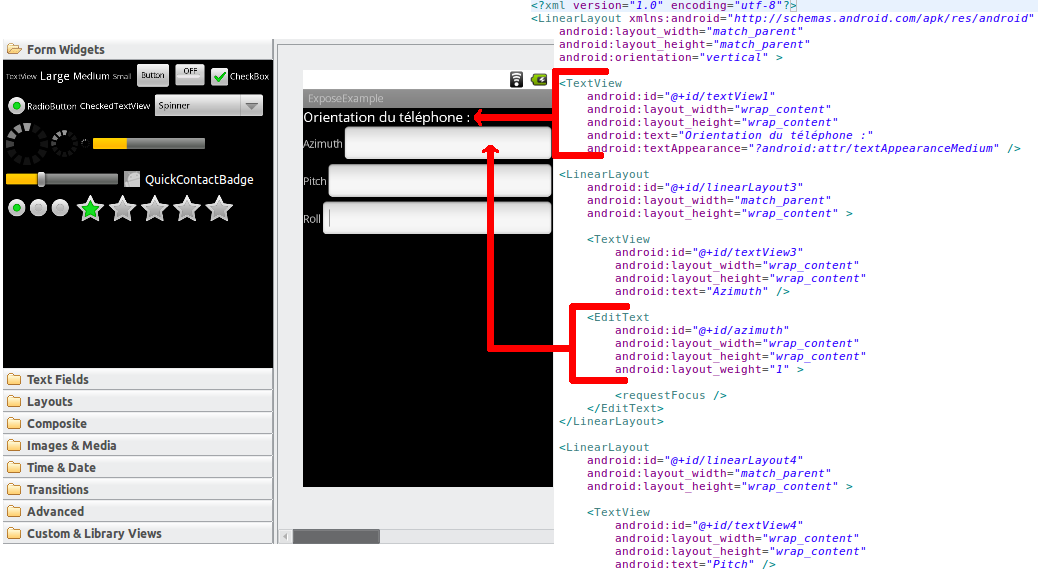The width and height of the screenshot is (1038, 579).
Task: Click the green star rating icon
Action: 91,209
